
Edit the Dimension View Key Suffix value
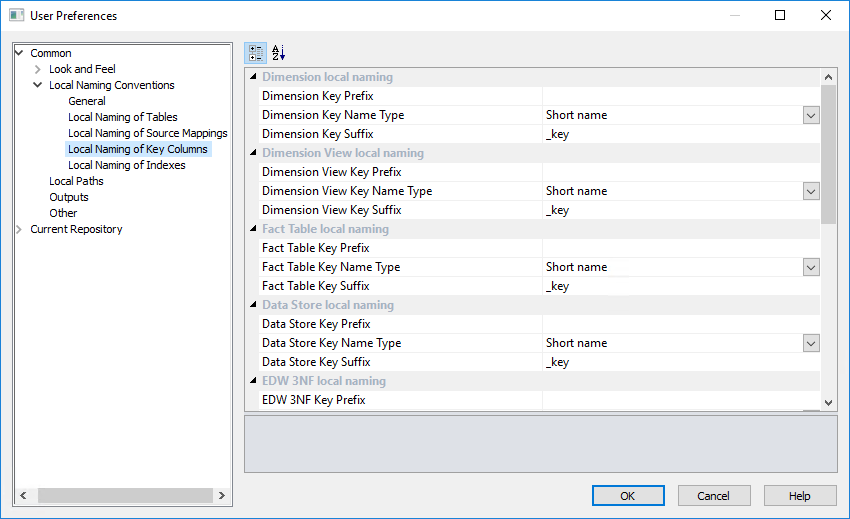680,210
